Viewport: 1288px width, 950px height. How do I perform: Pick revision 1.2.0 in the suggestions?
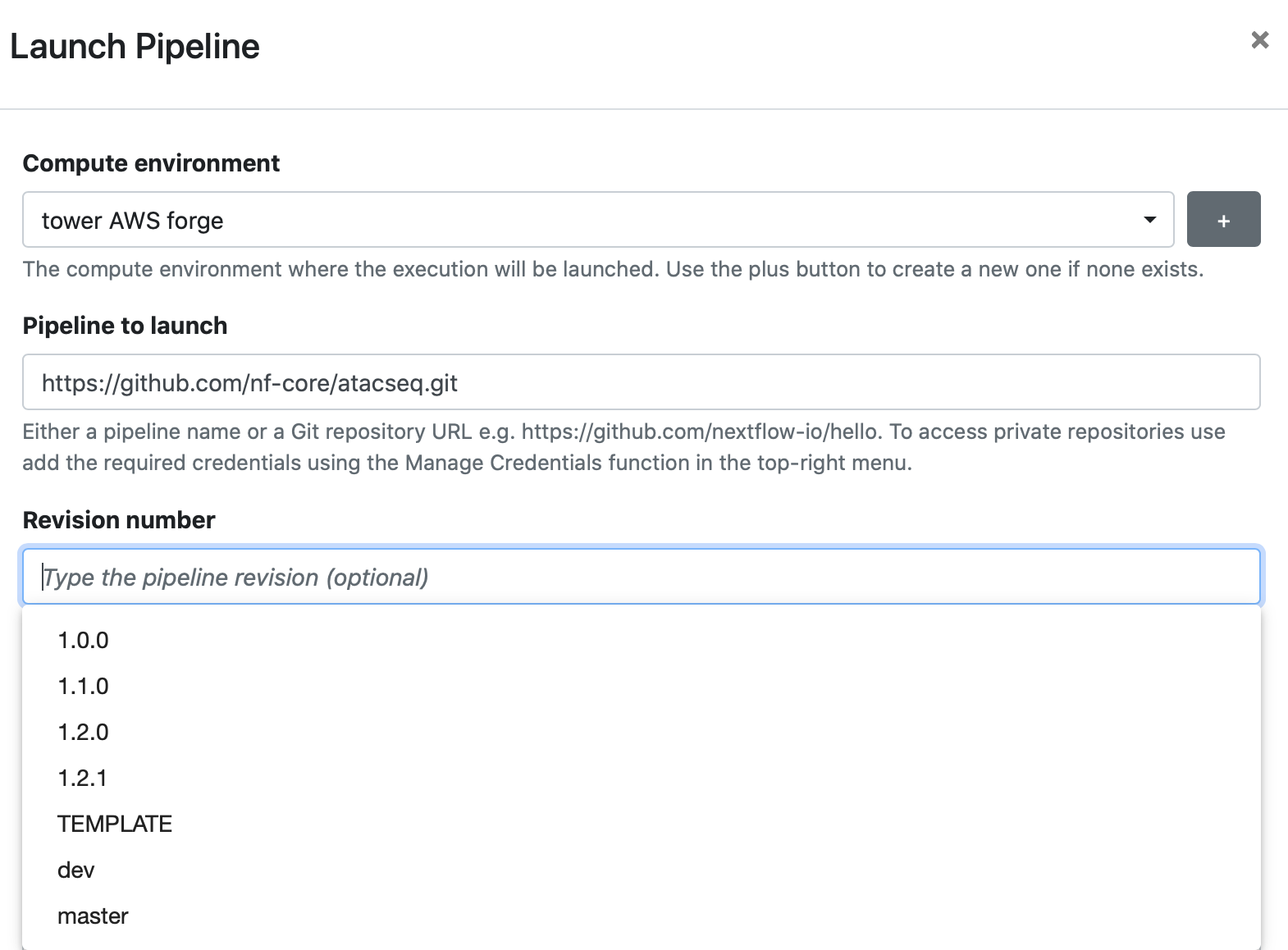(x=83, y=732)
